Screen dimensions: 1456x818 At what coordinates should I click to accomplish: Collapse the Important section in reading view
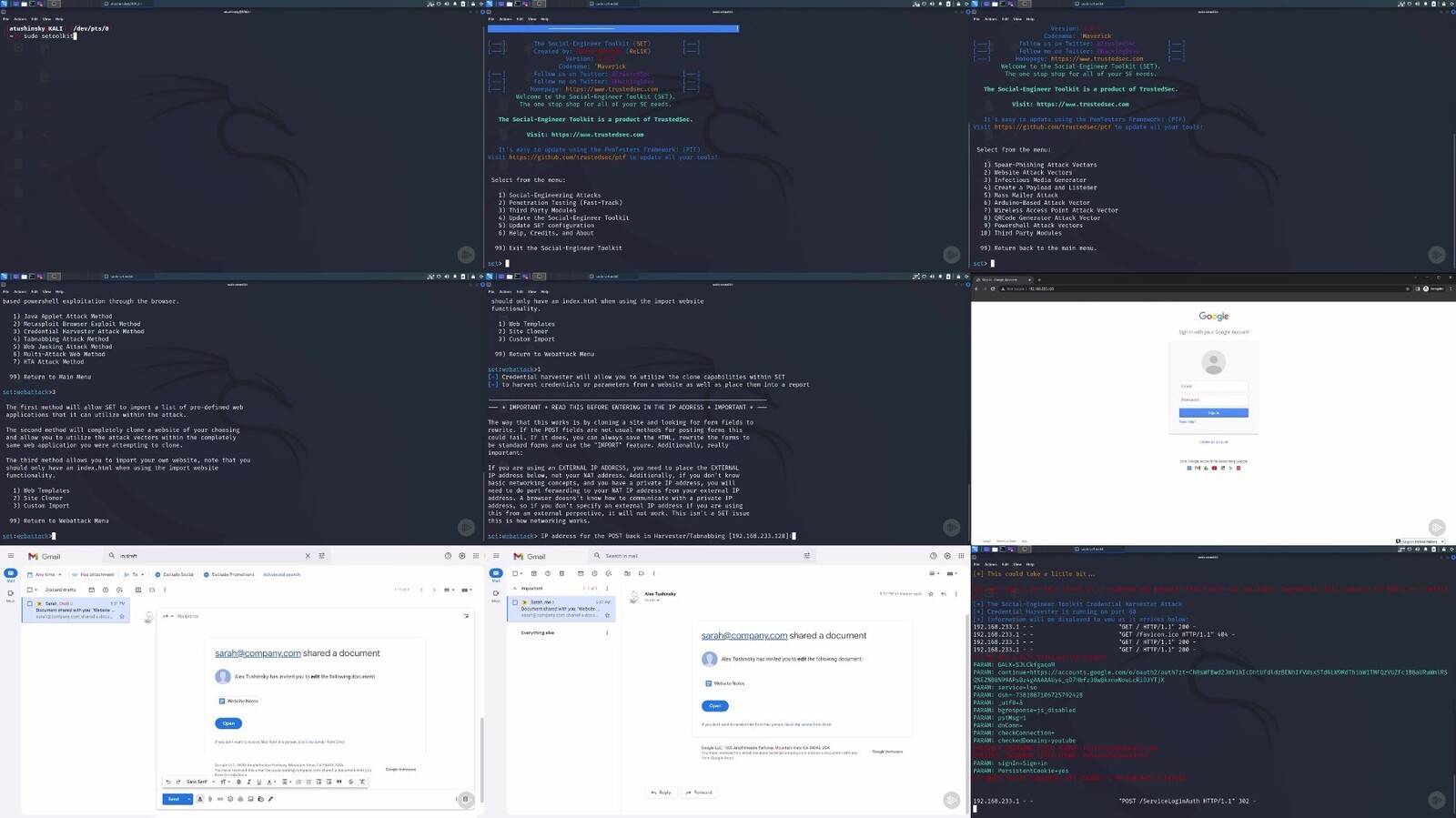tap(515, 588)
